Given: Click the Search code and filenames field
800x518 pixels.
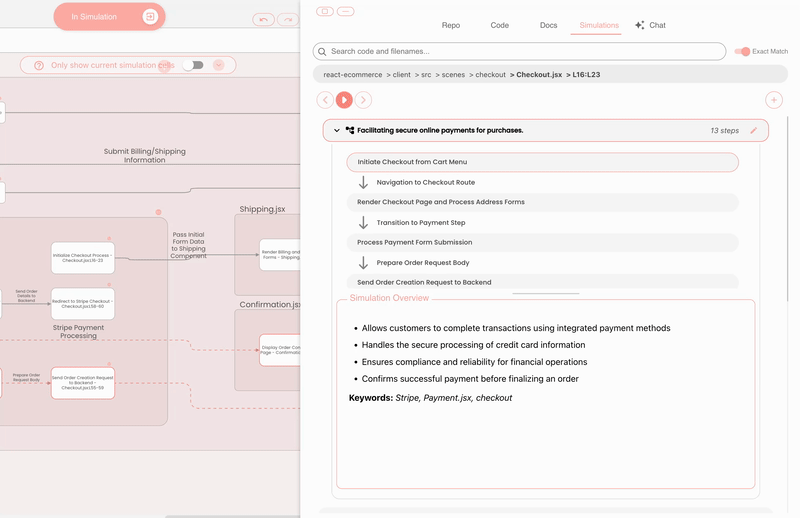Looking at the screenshot, I should pyautogui.click(x=520, y=51).
